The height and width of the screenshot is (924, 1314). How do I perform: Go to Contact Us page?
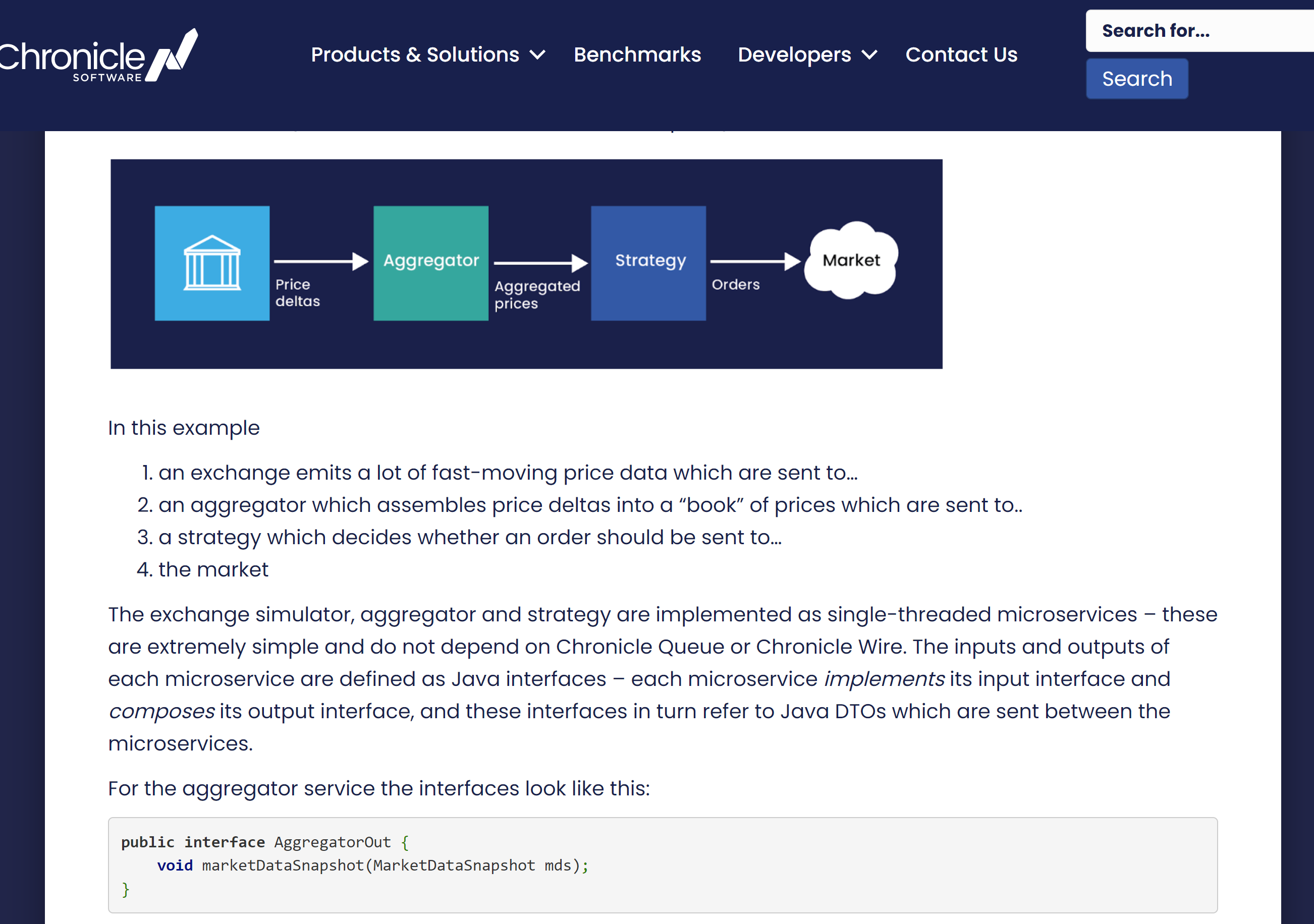(x=961, y=55)
